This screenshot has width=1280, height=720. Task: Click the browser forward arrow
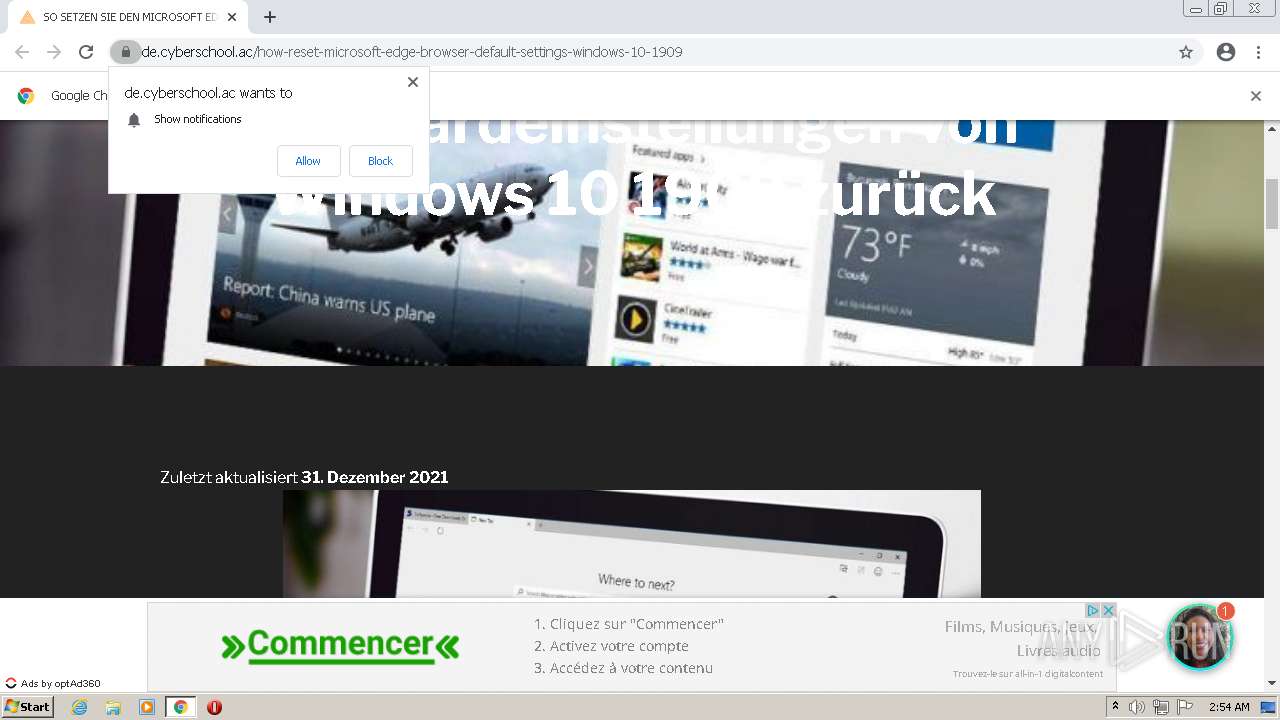54,52
